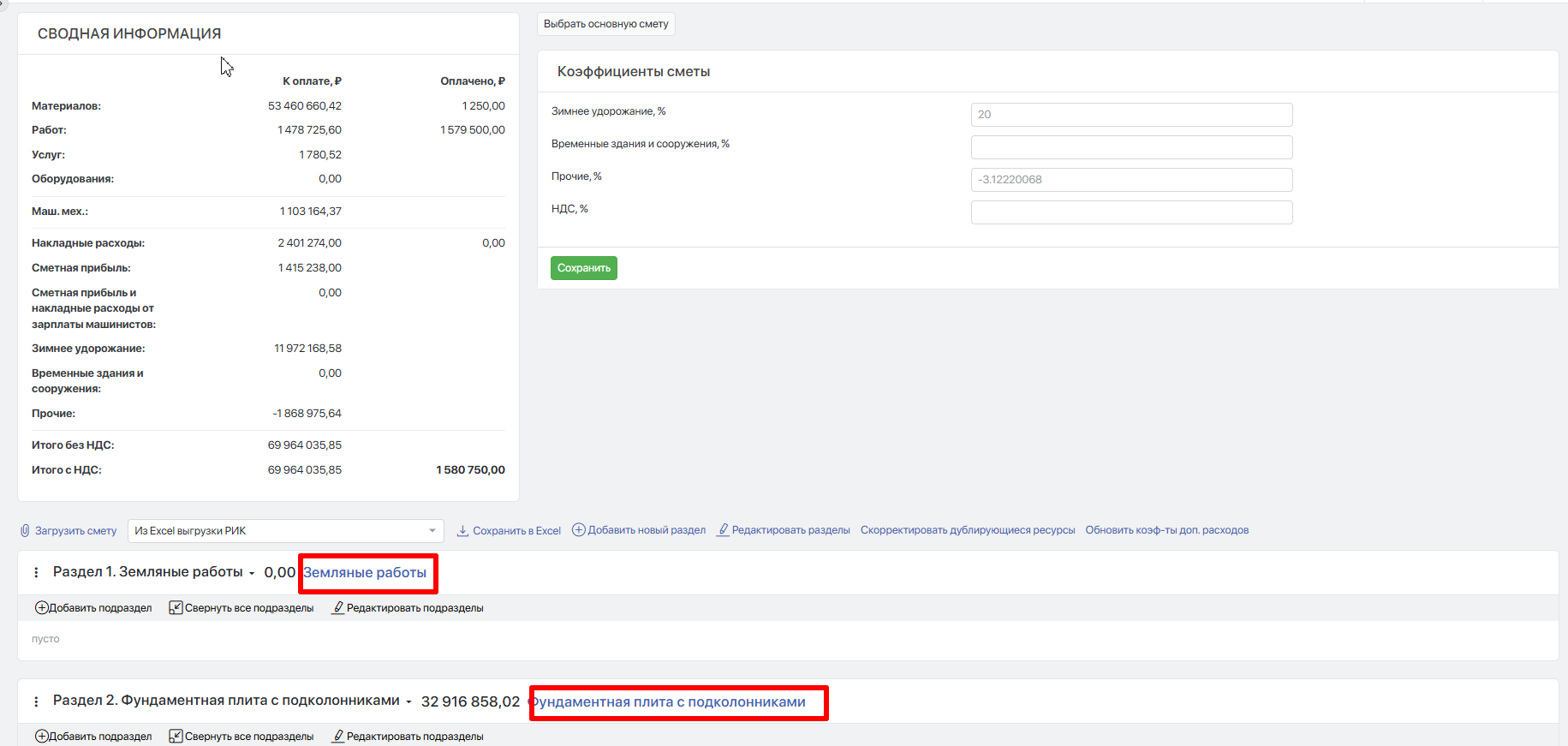Click Скорректировать дублирующиеся ресурсы link
The width and height of the screenshot is (1568, 746).
click(x=967, y=530)
